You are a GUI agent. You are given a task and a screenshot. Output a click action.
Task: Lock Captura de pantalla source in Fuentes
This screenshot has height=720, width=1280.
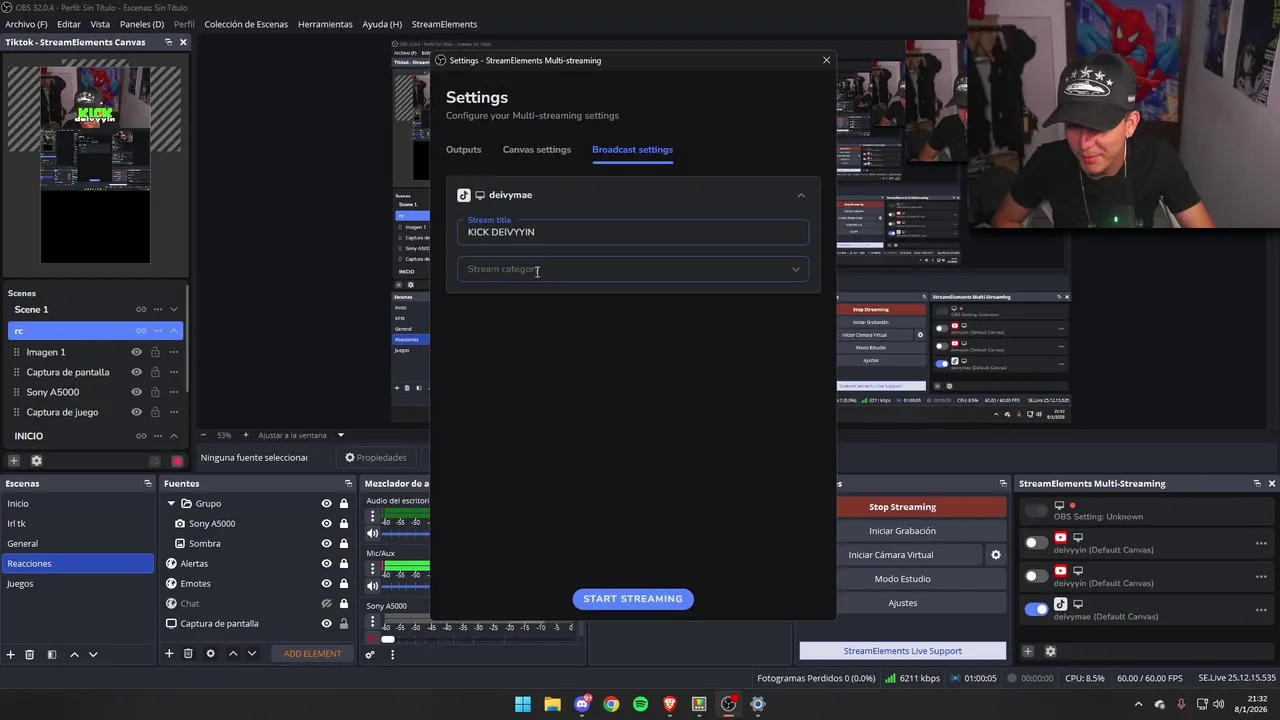[x=343, y=624]
